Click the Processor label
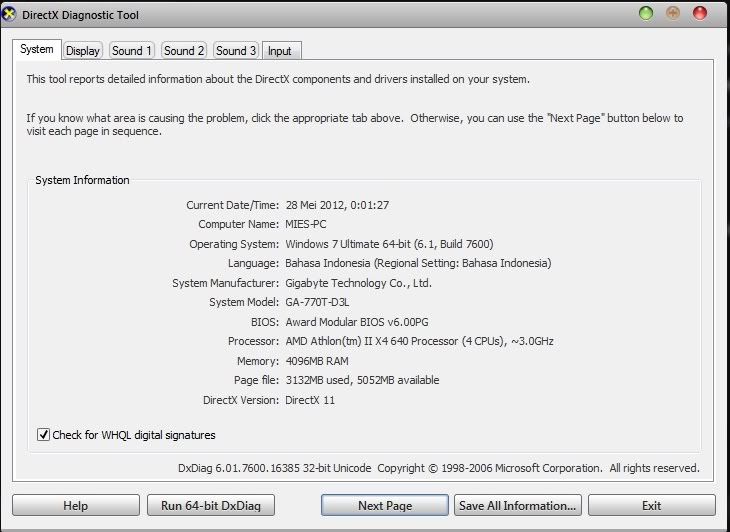This screenshot has width=730, height=532. pyautogui.click(x=253, y=341)
